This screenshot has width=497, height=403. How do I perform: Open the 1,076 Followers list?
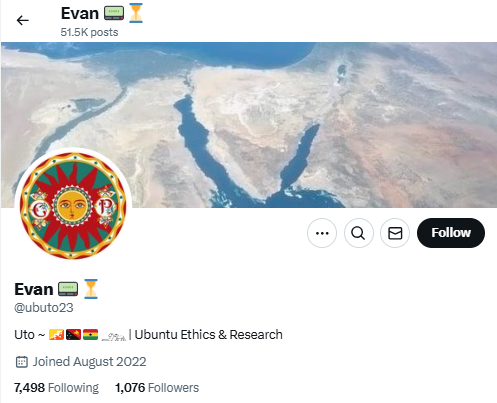point(157,388)
